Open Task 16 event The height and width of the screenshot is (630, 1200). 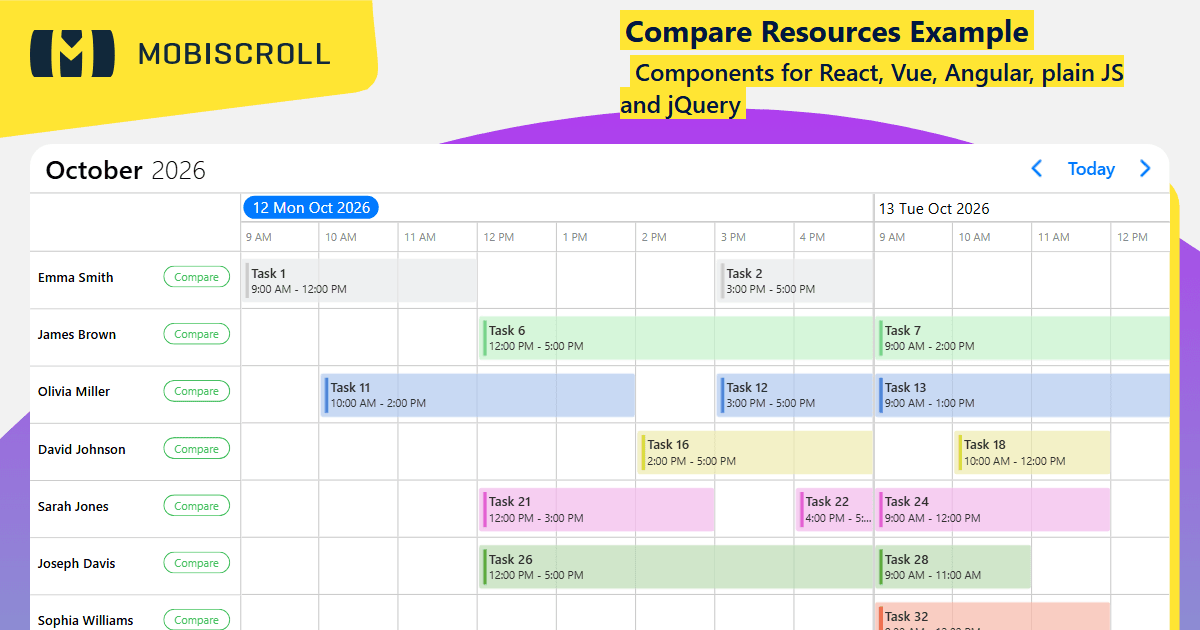756,452
